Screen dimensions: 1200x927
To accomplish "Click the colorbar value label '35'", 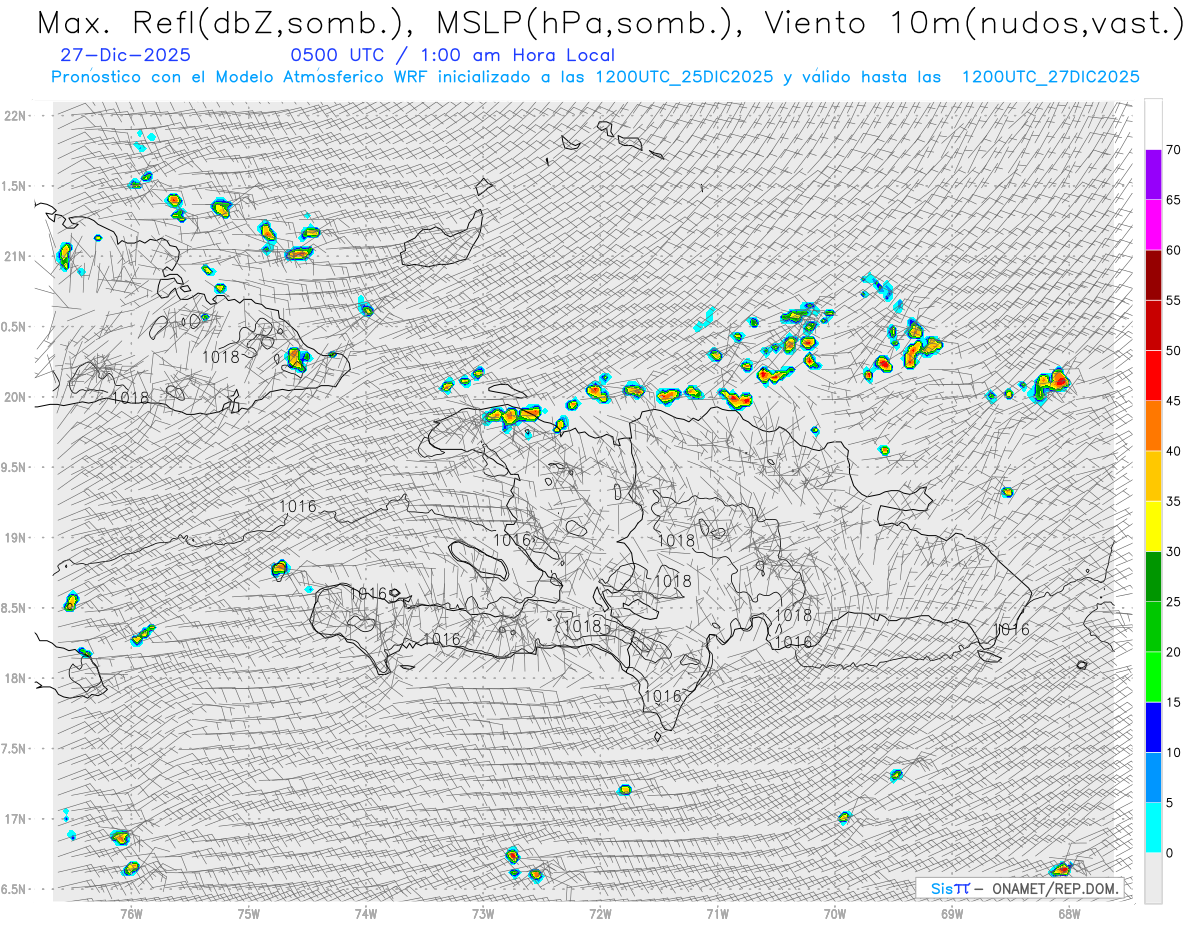I will [x=1173, y=501].
